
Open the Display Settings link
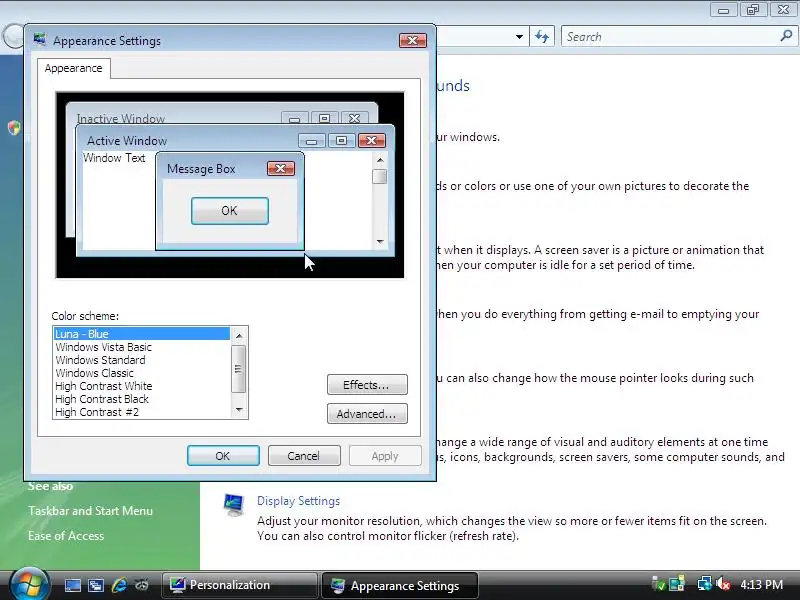(298, 501)
